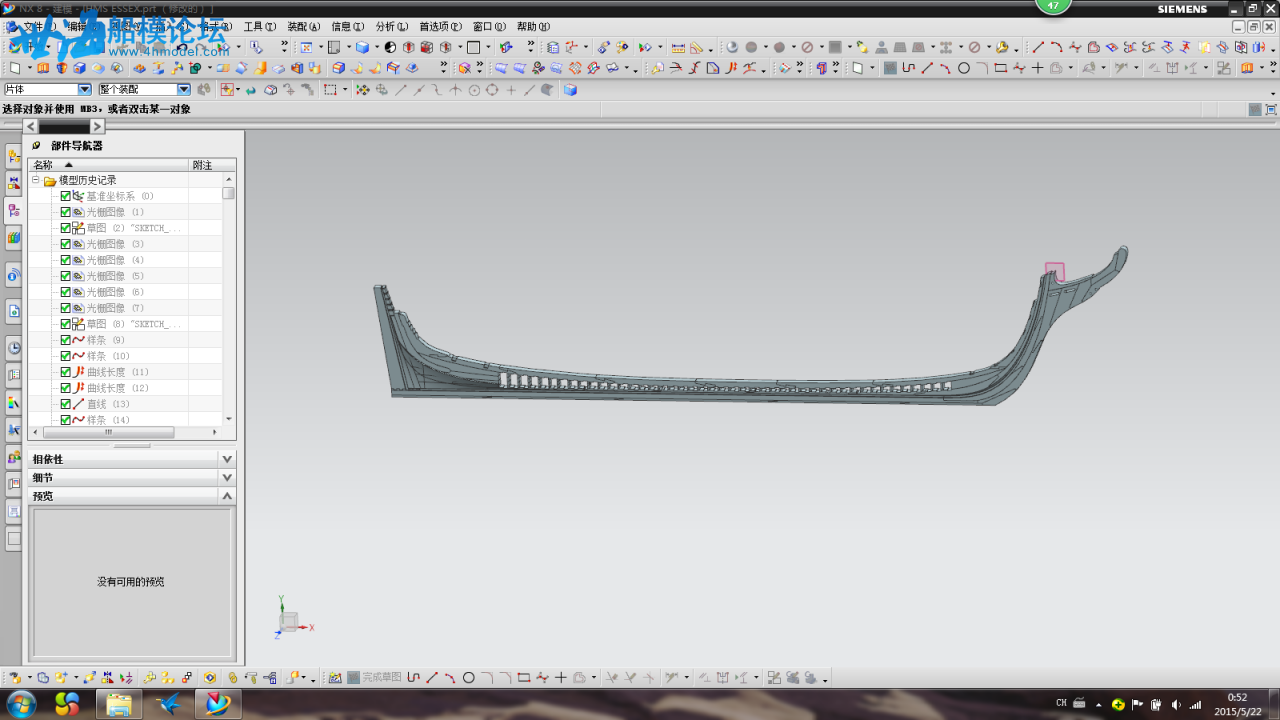The width and height of the screenshot is (1280, 720).
Task: Click the Fillet tool in second toolbar row
Action: pyautogui.click(x=982, y=68)
